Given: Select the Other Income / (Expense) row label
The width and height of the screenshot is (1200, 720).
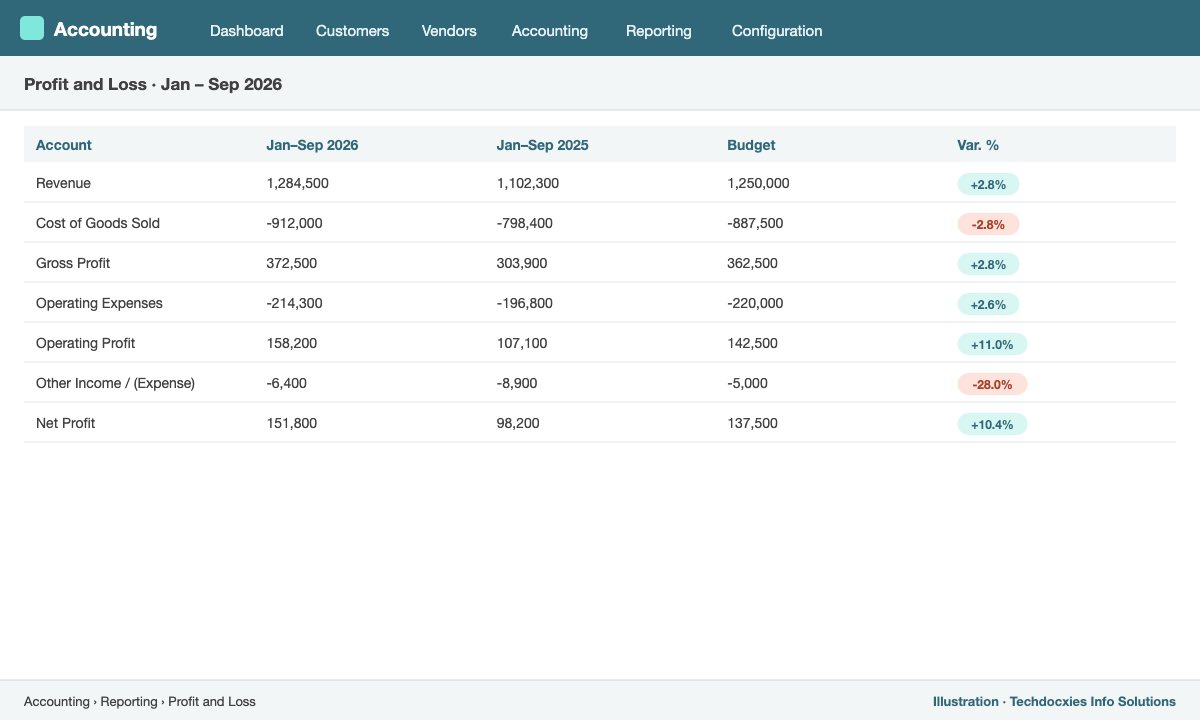Looking at the screenshot, I should click(x=115, y=383).
